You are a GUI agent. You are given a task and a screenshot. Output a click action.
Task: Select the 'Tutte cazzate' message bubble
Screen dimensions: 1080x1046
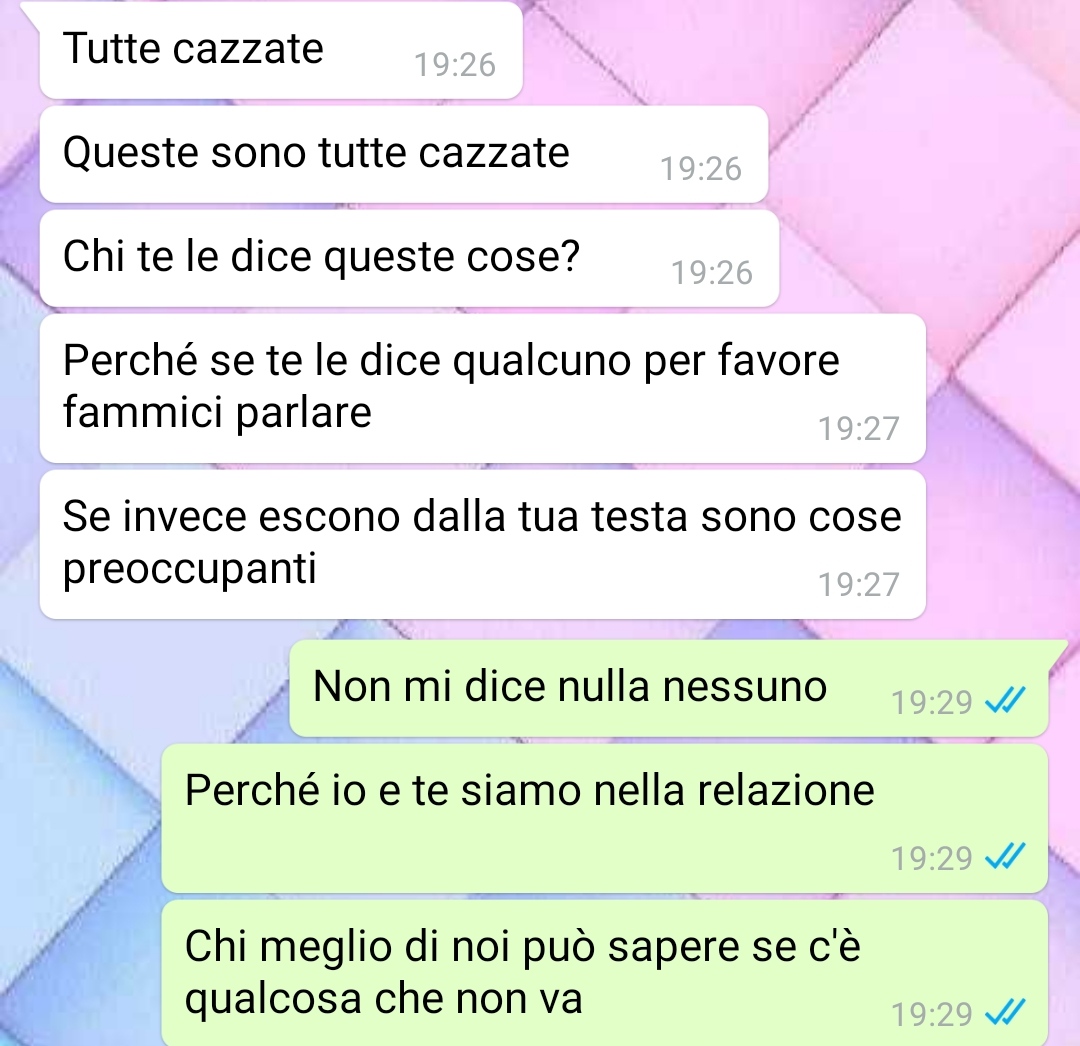(281, 51)
